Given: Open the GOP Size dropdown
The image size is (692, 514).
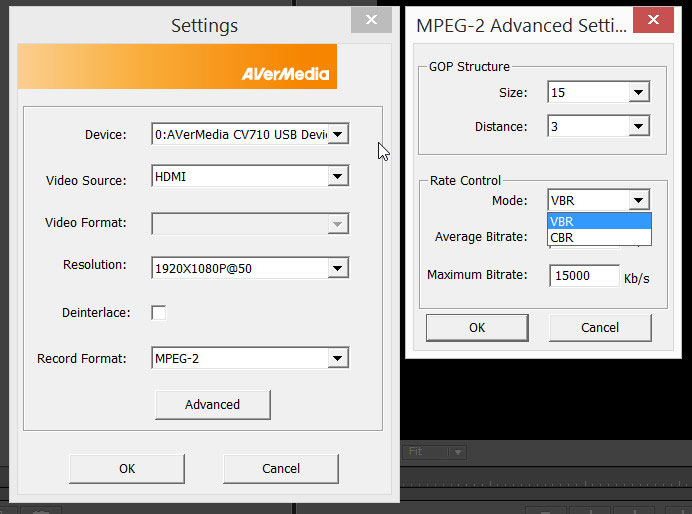Looking at the screenshot, I should [x=639, y=93].
